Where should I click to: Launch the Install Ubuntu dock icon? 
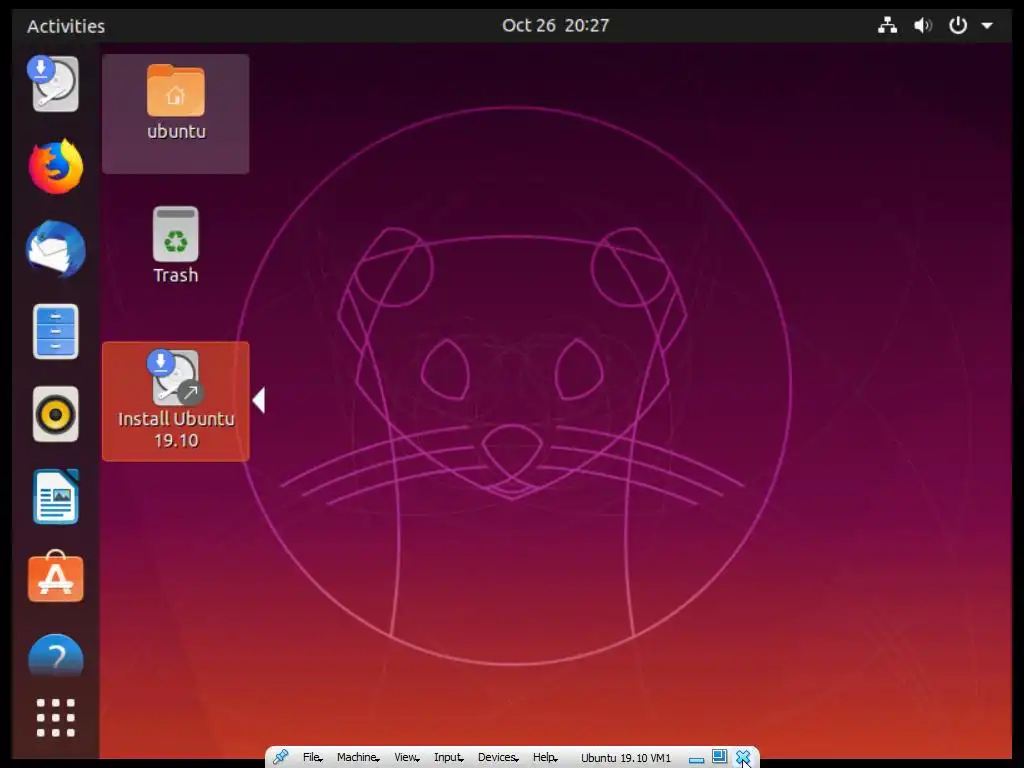[54, 84]
